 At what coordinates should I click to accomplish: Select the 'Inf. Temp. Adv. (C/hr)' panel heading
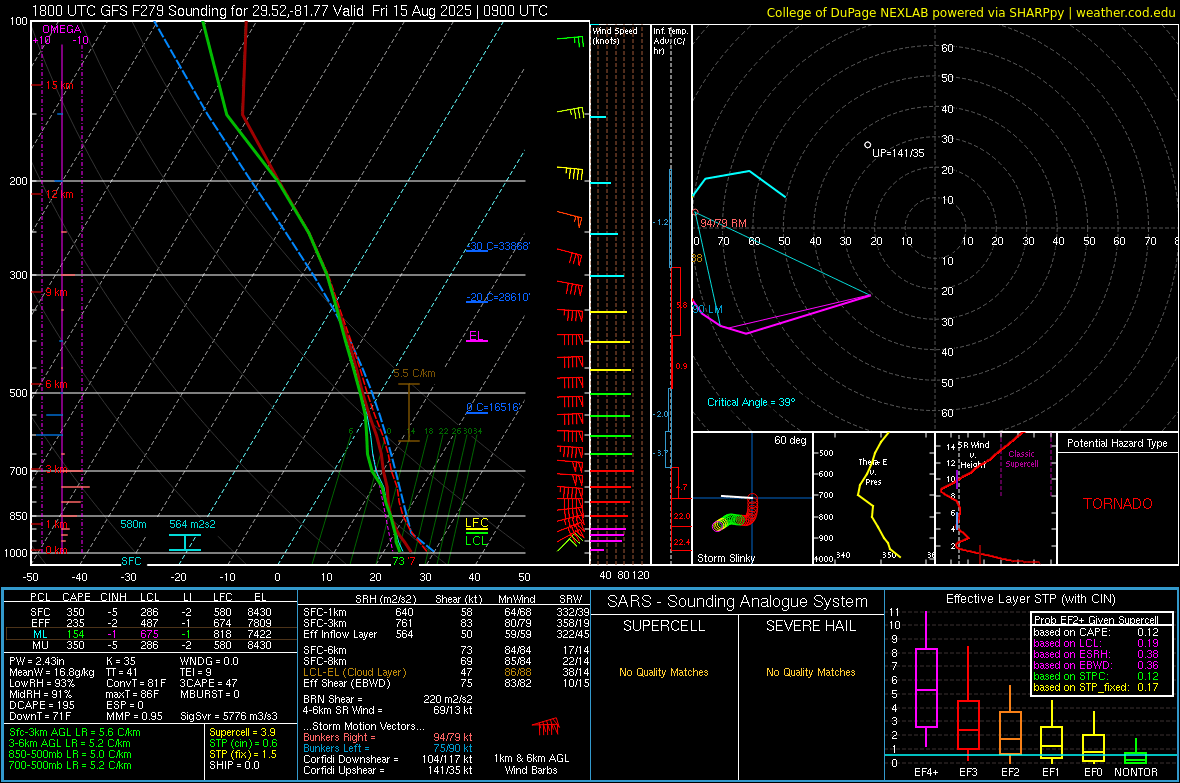670,41
